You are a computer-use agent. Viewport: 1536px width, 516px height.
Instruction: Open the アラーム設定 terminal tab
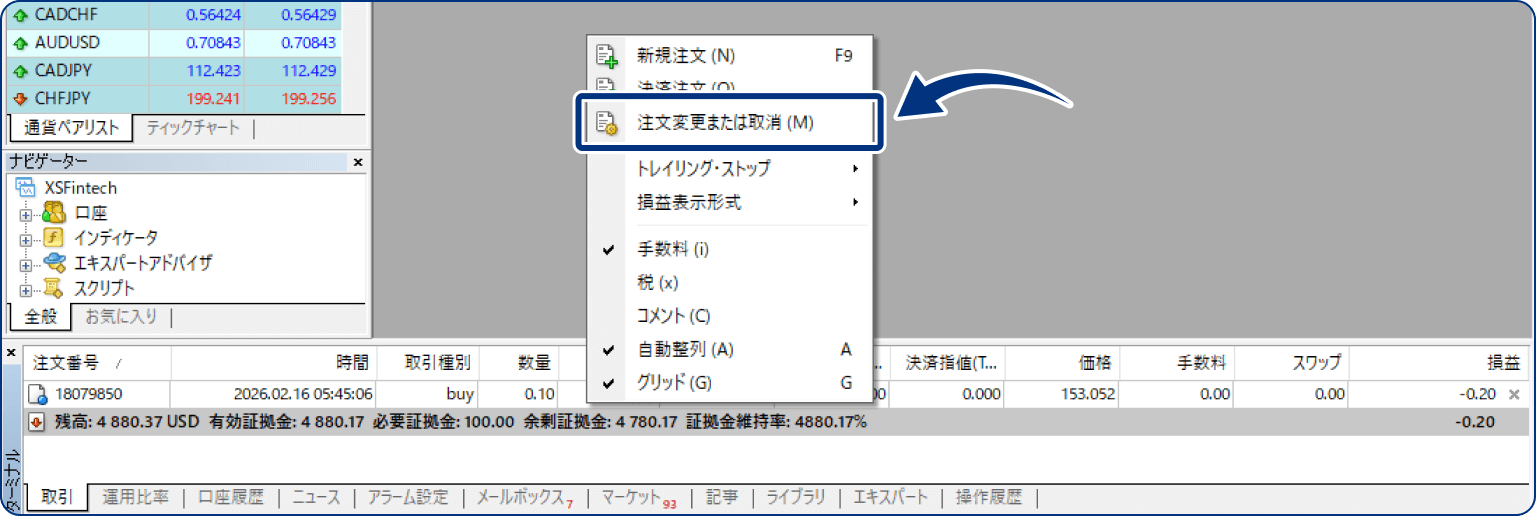pos(407,497)
